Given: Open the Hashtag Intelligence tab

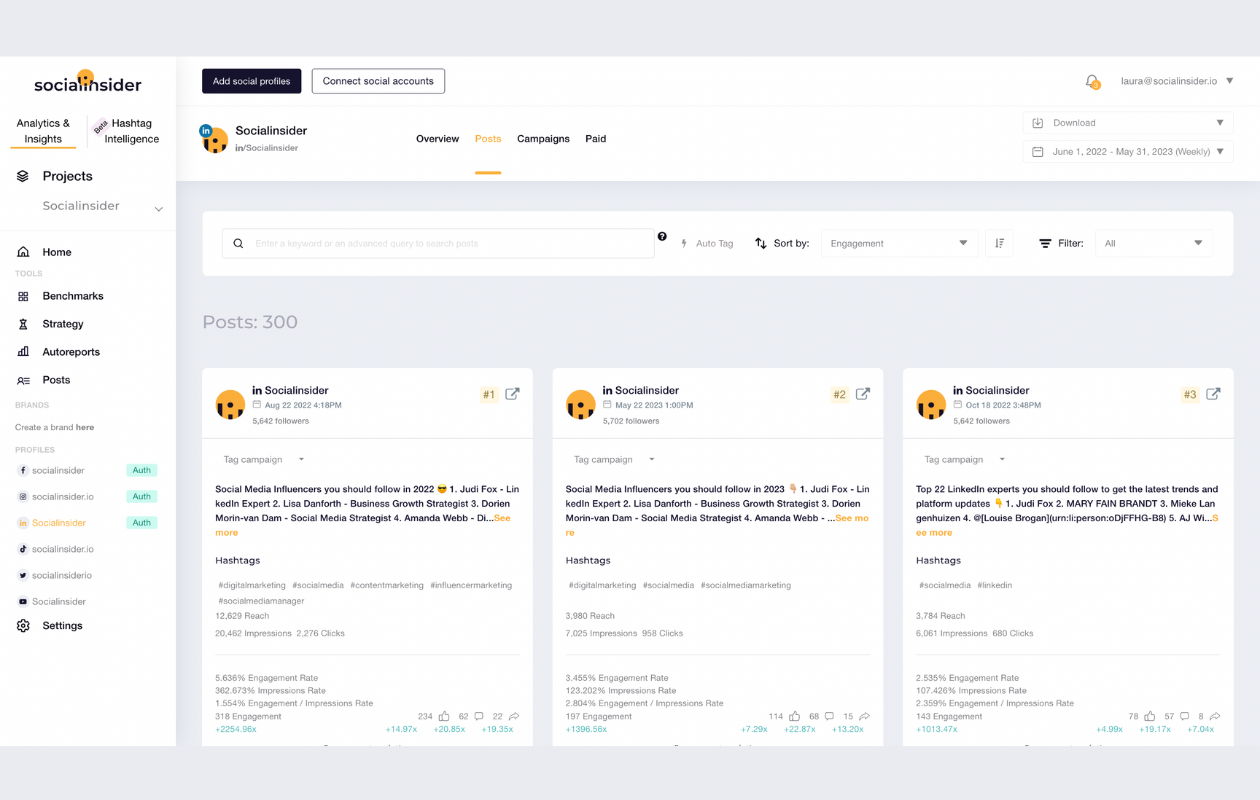Looking at the screenshot, I should (x=131, y=131).
